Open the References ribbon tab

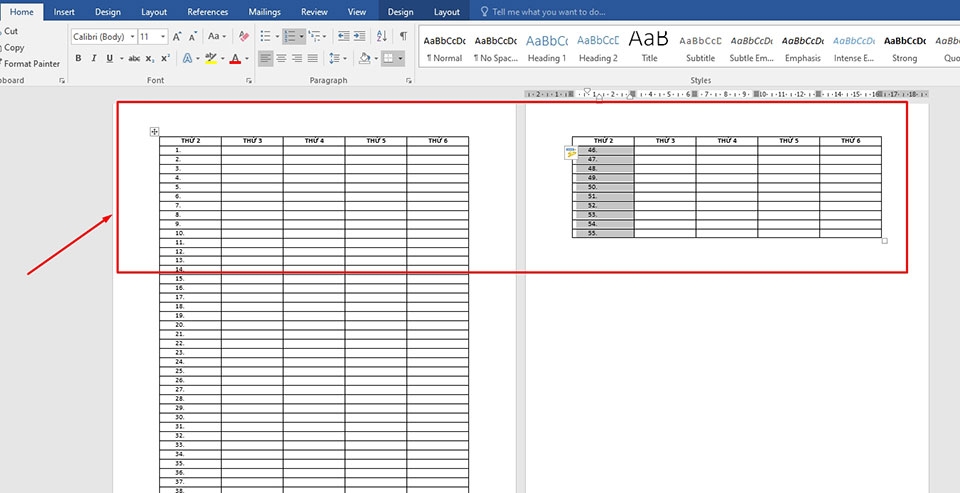[208, 12]
